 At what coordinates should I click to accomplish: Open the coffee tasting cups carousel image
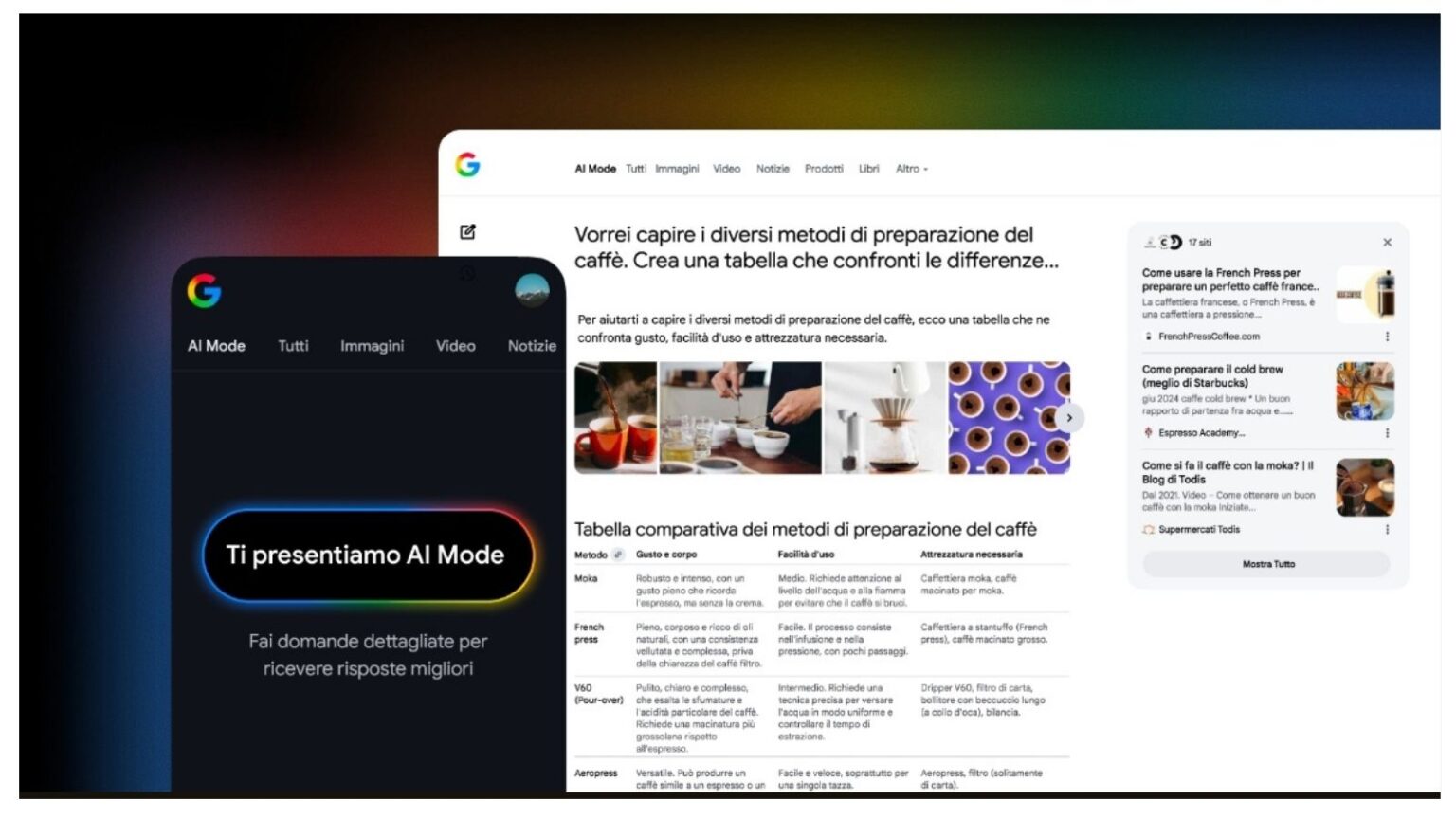740,417
